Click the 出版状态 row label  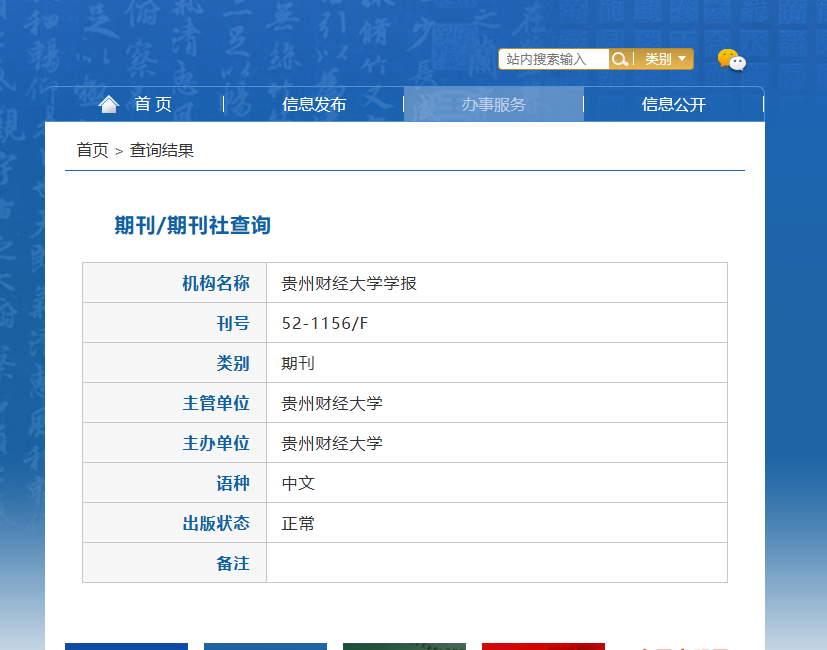pos(216,523)
